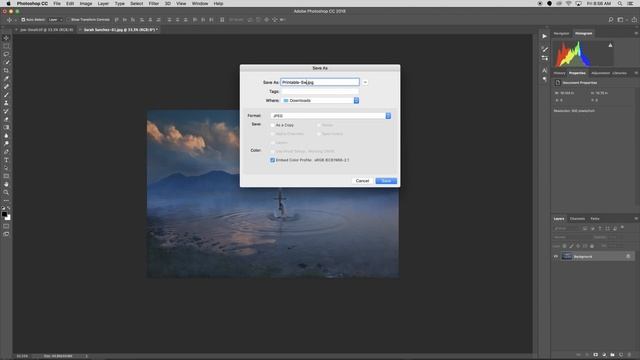Select the Dodge tool
The height and width of the screenshot is (360, 640).
pyautogui.click(x=6, y=144)
